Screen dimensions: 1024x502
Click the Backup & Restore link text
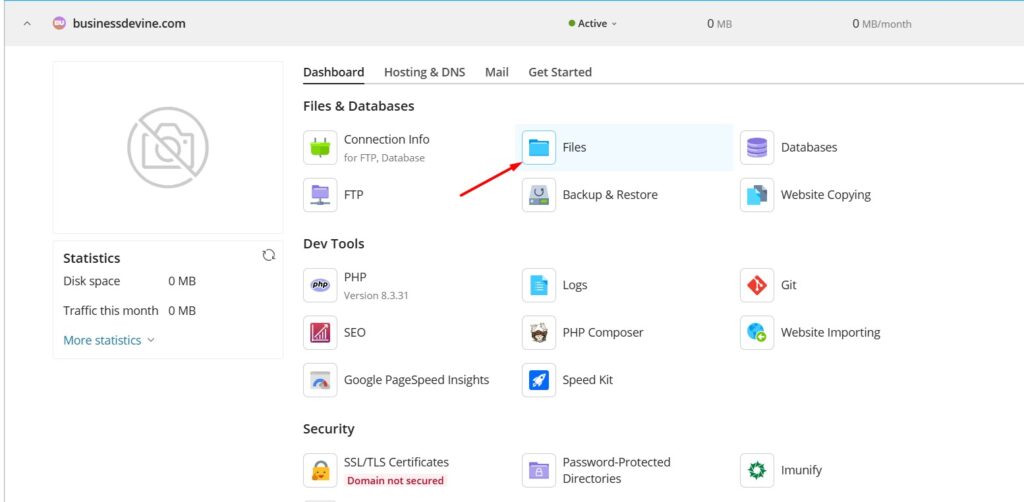610,195
